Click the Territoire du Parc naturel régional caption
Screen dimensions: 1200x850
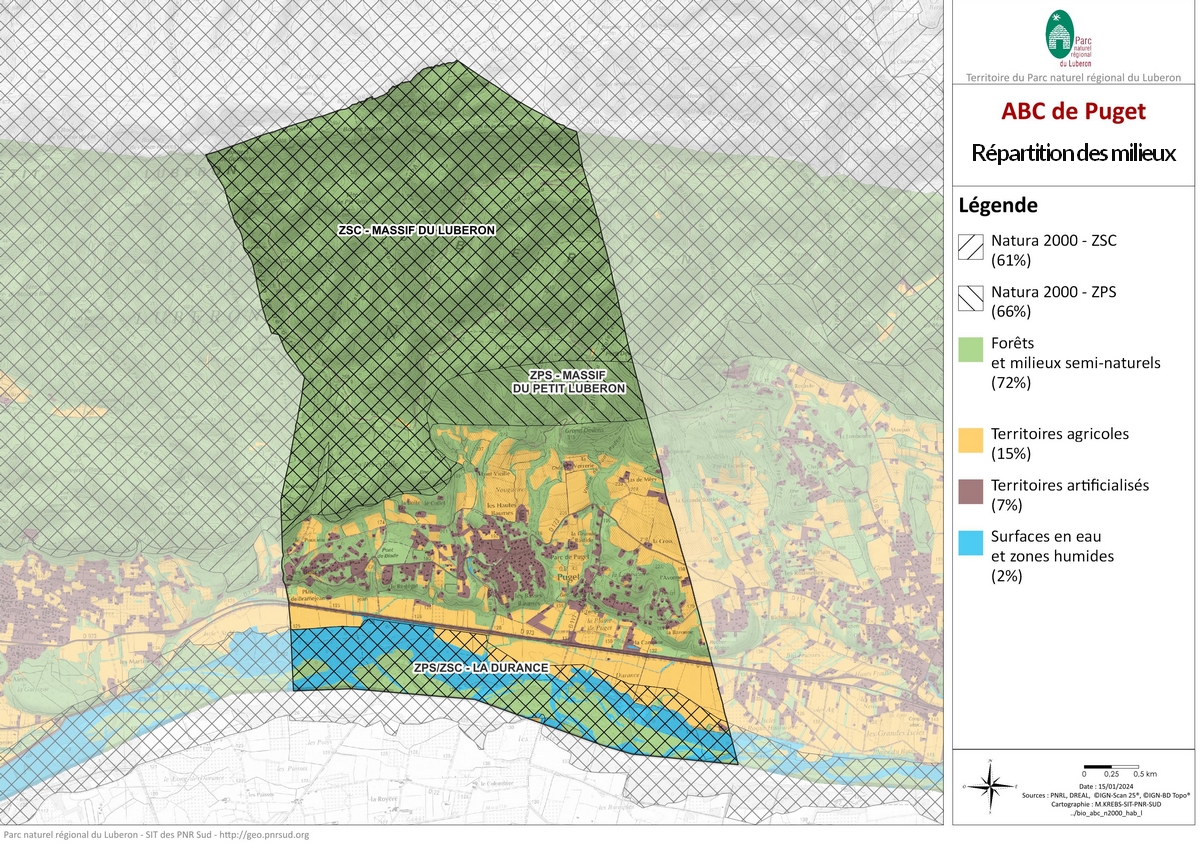coord(1072,78)
